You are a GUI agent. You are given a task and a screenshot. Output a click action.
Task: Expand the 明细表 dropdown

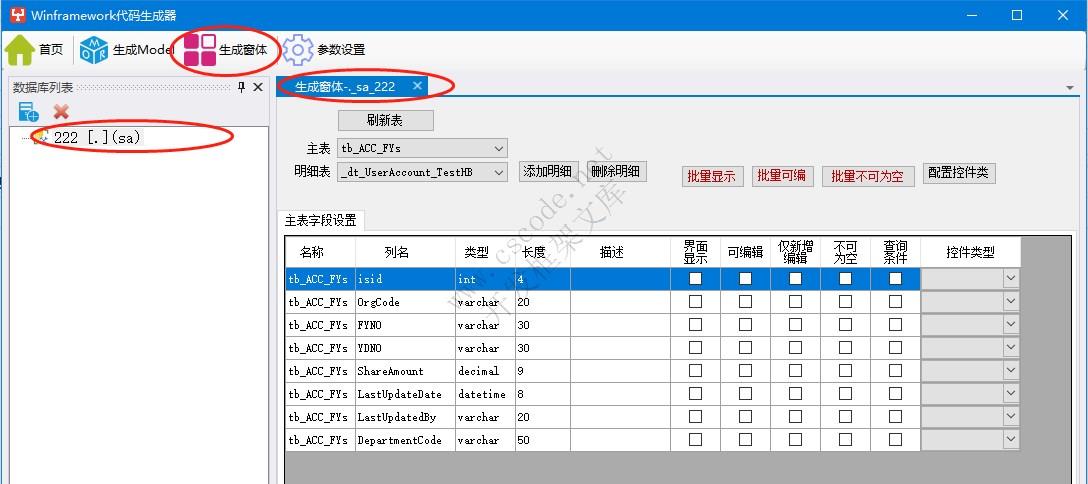(499, 172)
